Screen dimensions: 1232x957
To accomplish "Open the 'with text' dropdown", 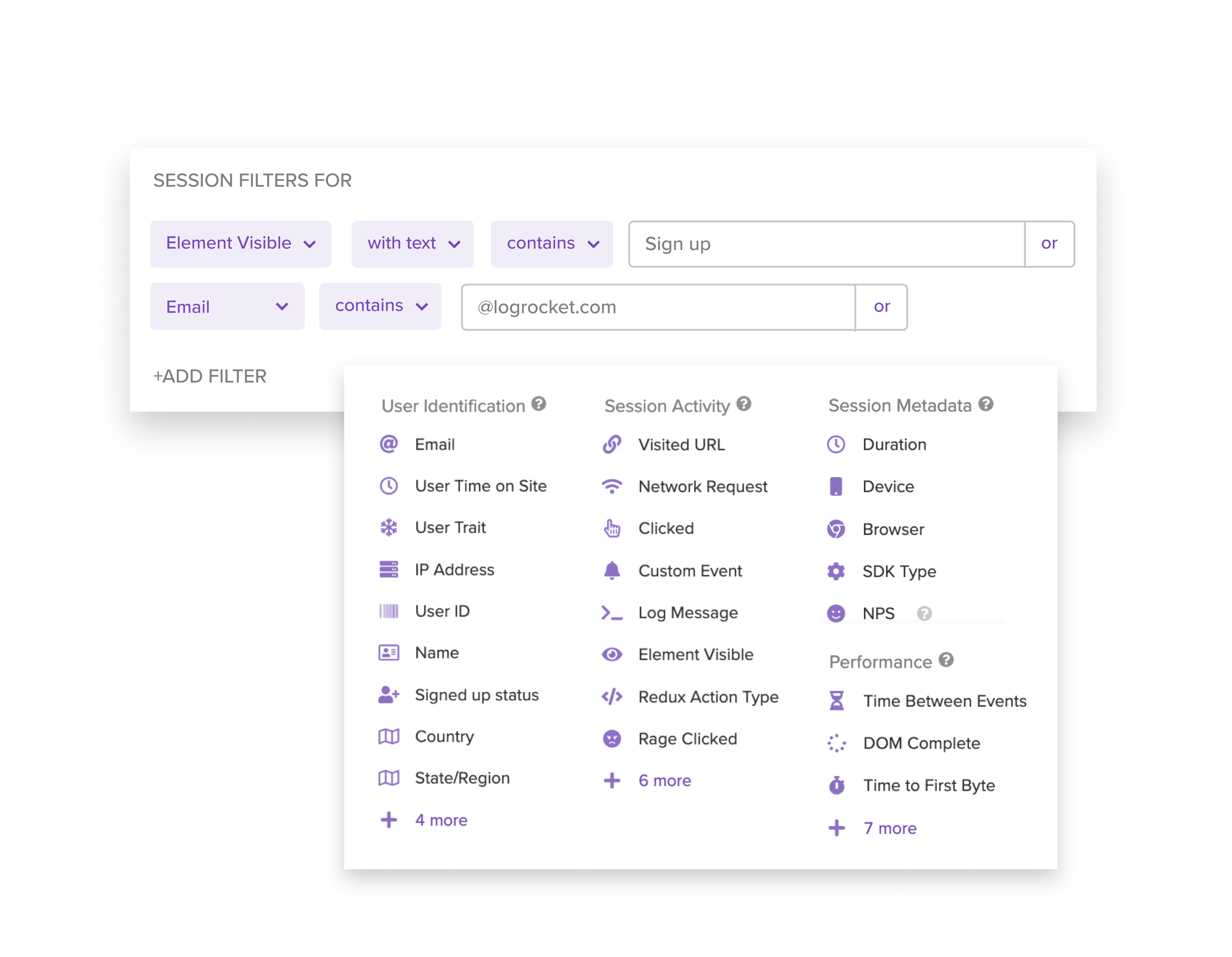I will (x=412, y=244).
